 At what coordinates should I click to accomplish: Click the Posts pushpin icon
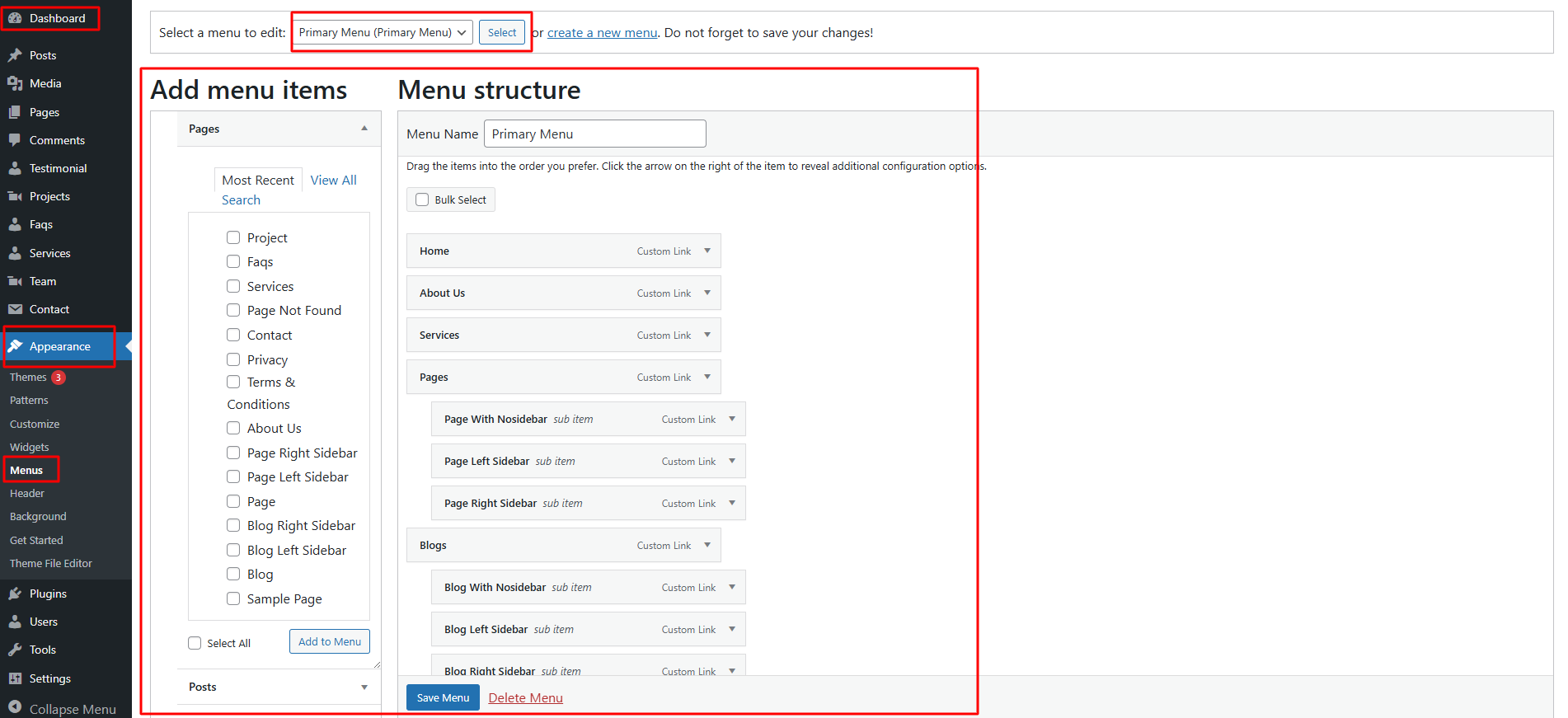[15, 55]
